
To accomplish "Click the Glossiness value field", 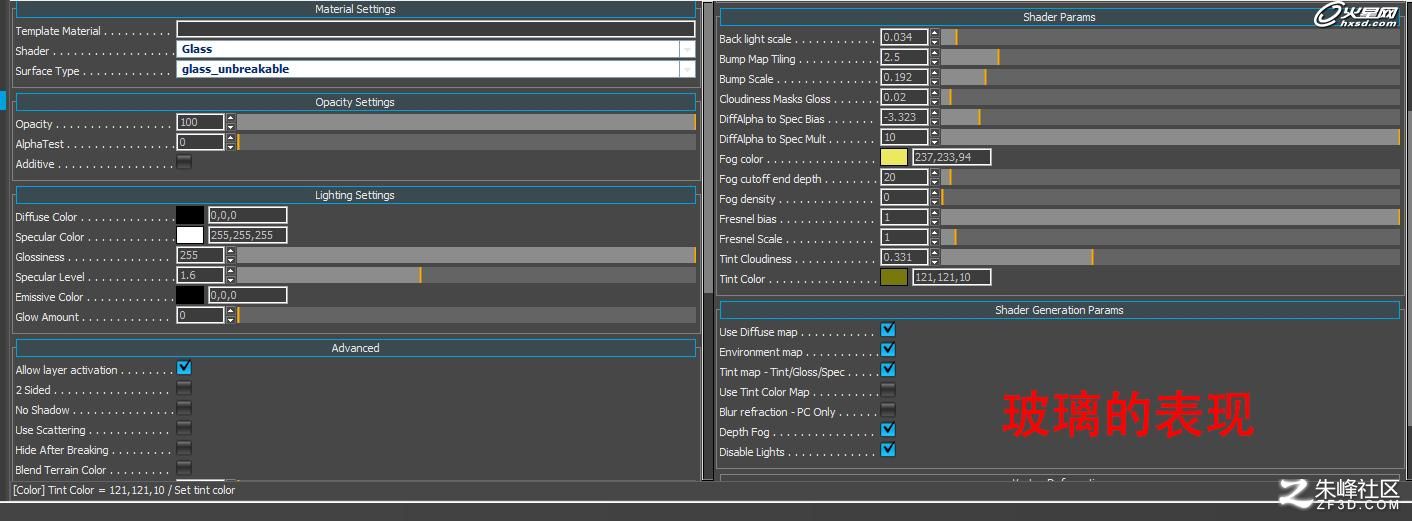I will coord(201,255).
